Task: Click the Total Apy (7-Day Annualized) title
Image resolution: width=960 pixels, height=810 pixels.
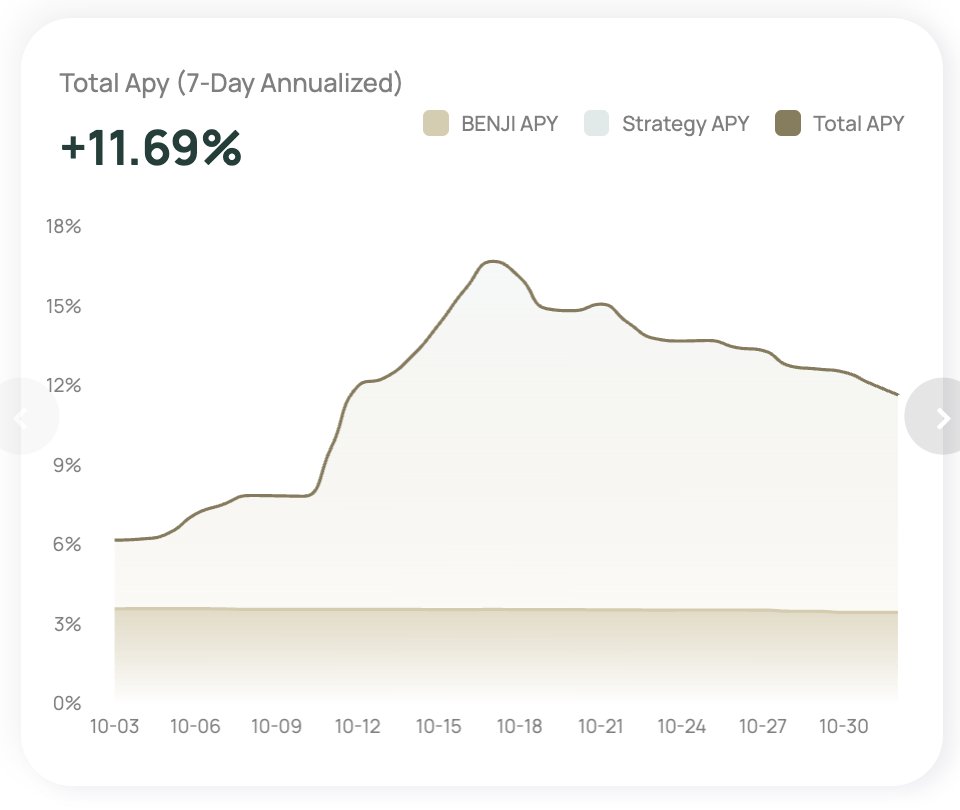Action: pos(231,83)
